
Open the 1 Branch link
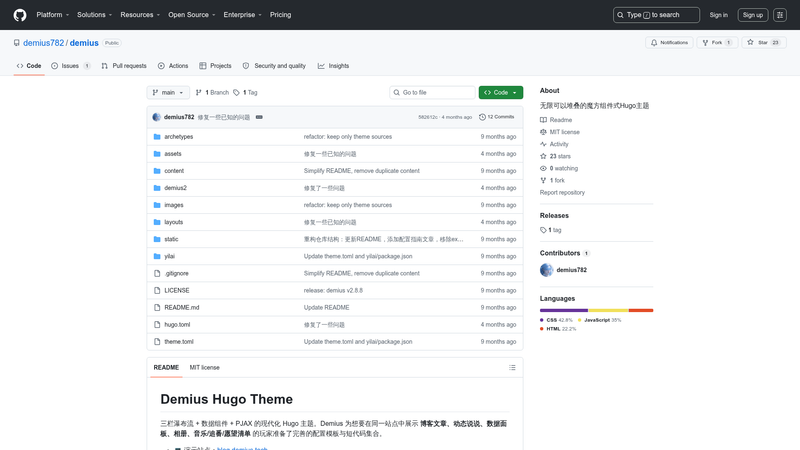[x=212, y=92]
